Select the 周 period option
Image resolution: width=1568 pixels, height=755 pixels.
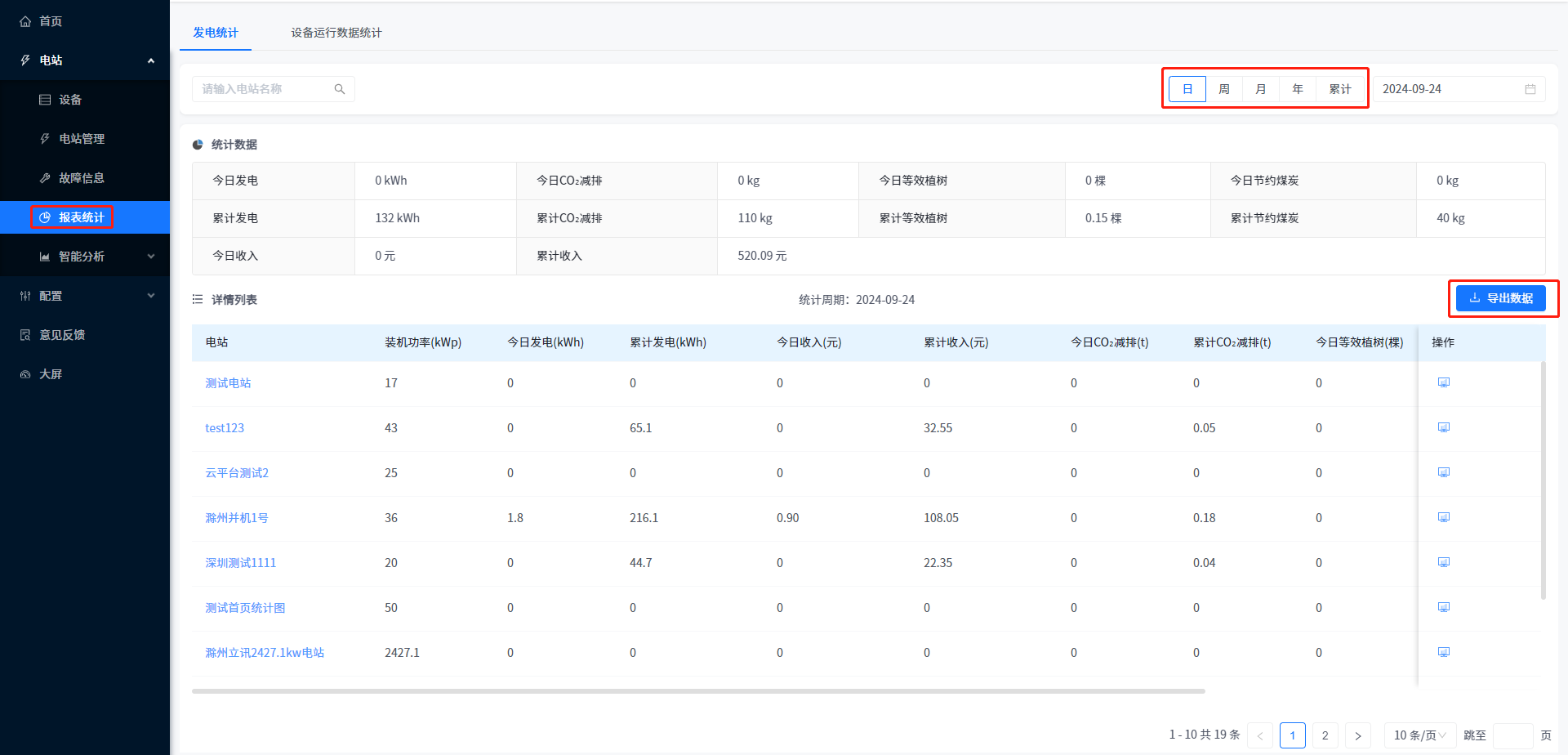1223,89
